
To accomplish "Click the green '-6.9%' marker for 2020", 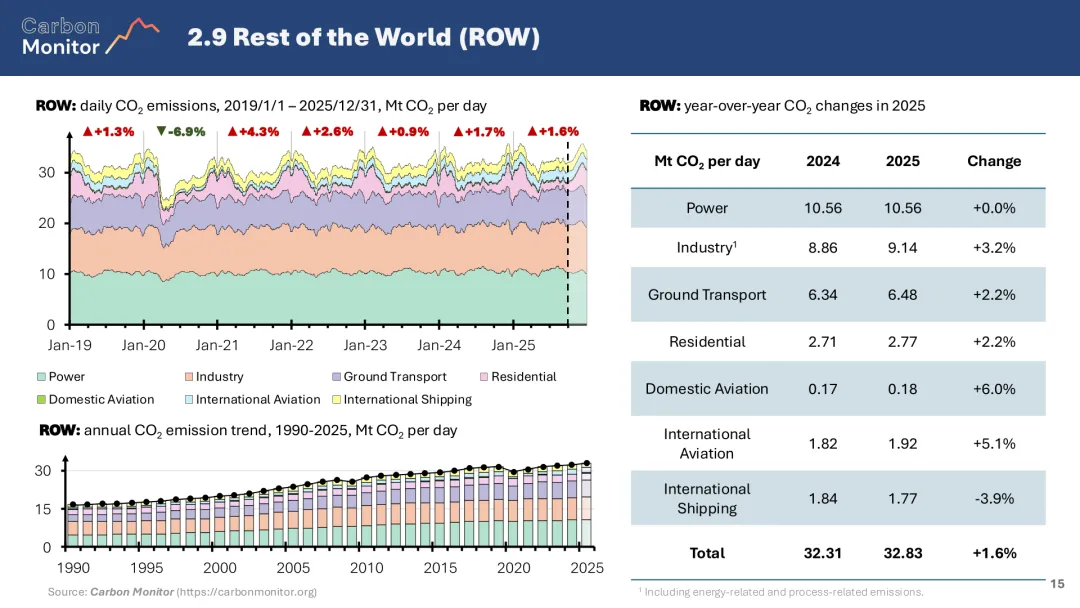I will pos(181,132).
